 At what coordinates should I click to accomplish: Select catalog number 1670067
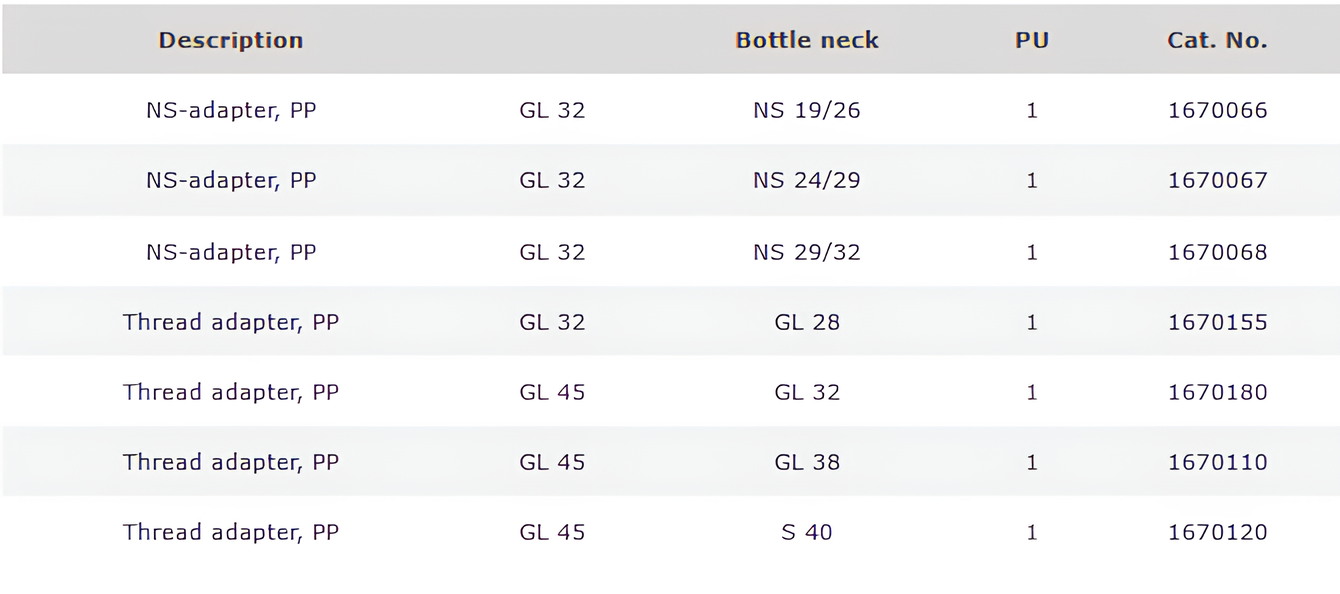coord(1217,180)
